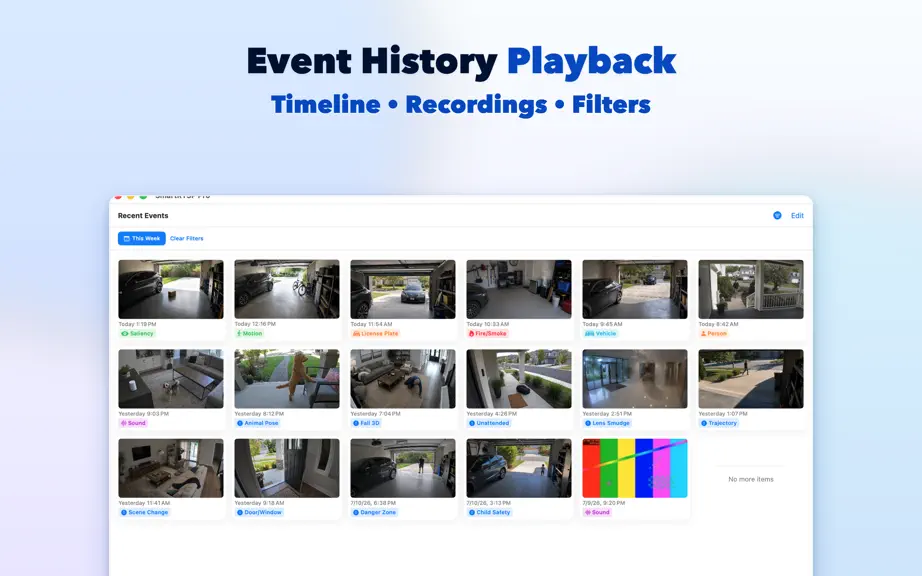Click the Sound tag under 7/9/26 9:20 PM
This screenshot has height=576, width=922.
597,513
